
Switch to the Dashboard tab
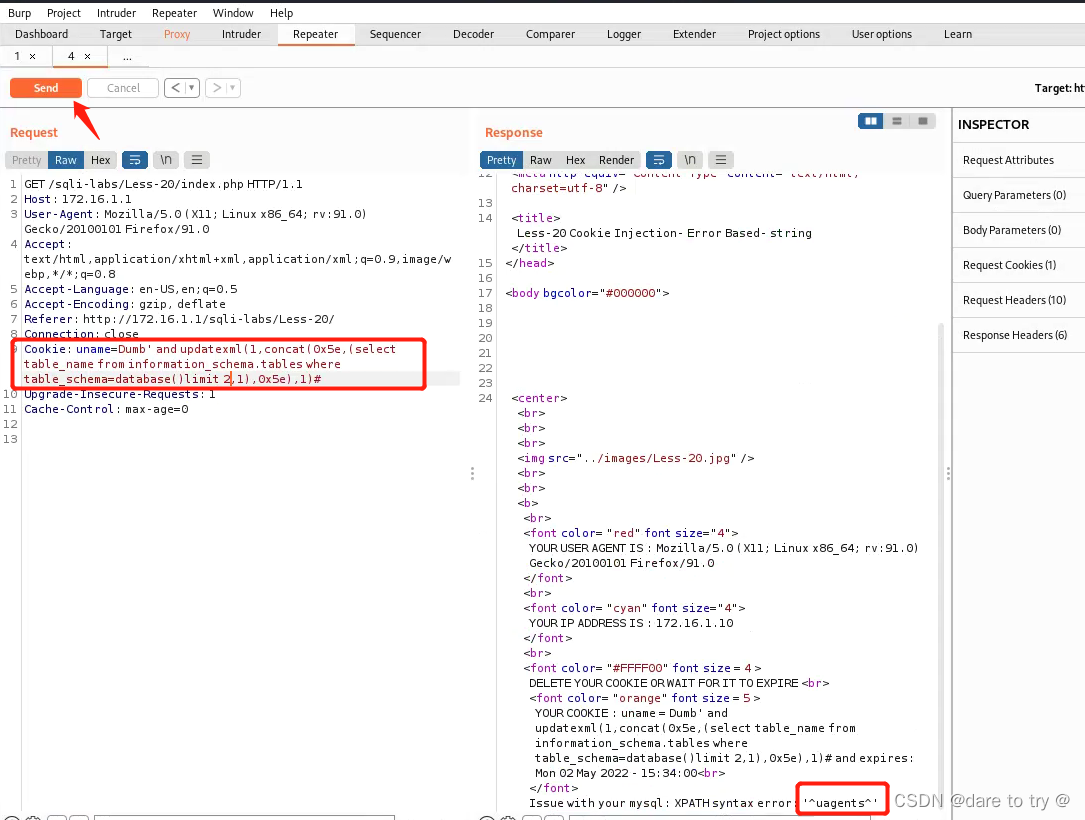pyautogui.click(x=42, y=34)
